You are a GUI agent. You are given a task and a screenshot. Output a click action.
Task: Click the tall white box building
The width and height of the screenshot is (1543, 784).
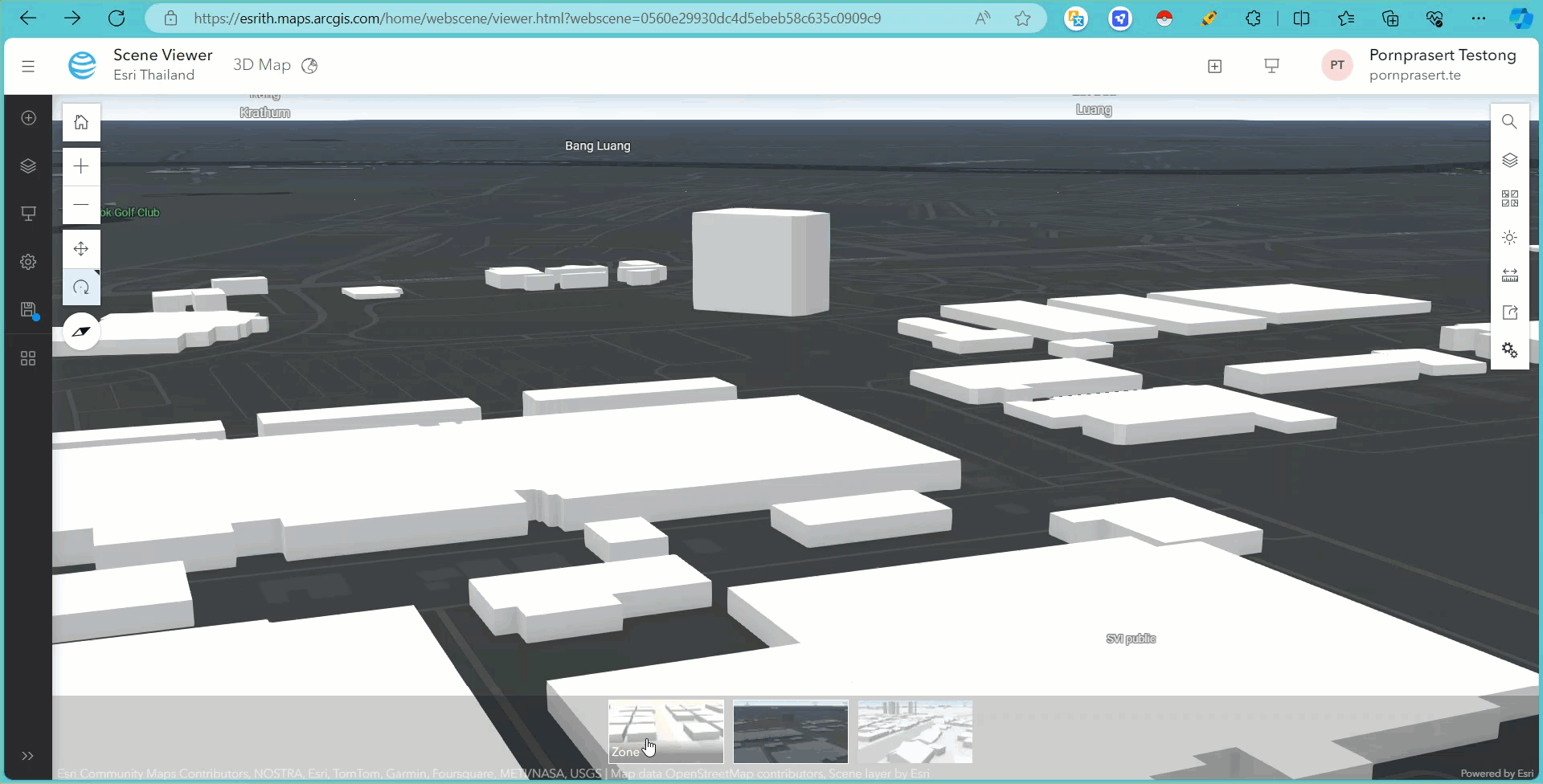pyautogui.click(x=760, y=262)
